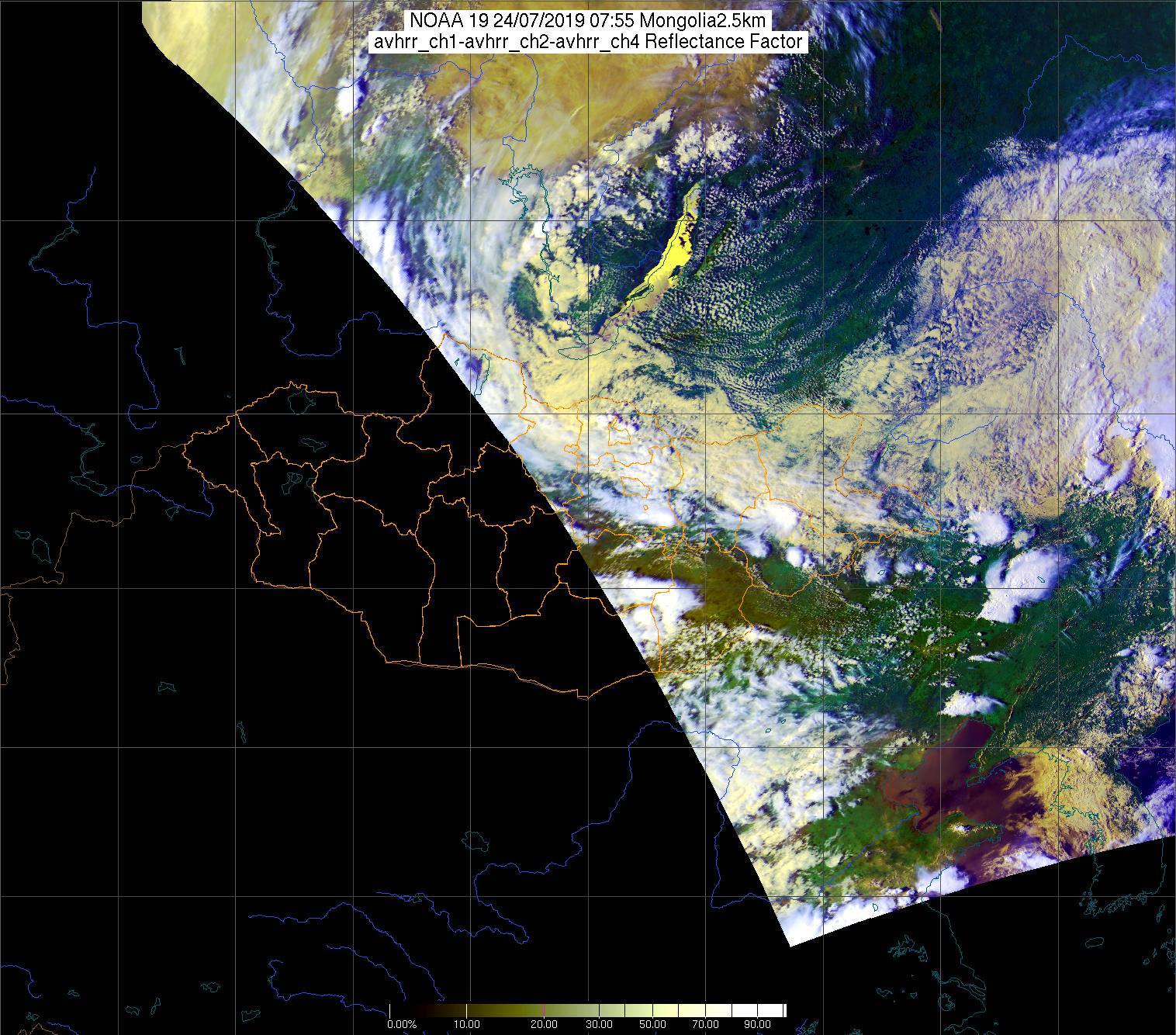Click the '20.00' colorbar label

point(545,1024)
